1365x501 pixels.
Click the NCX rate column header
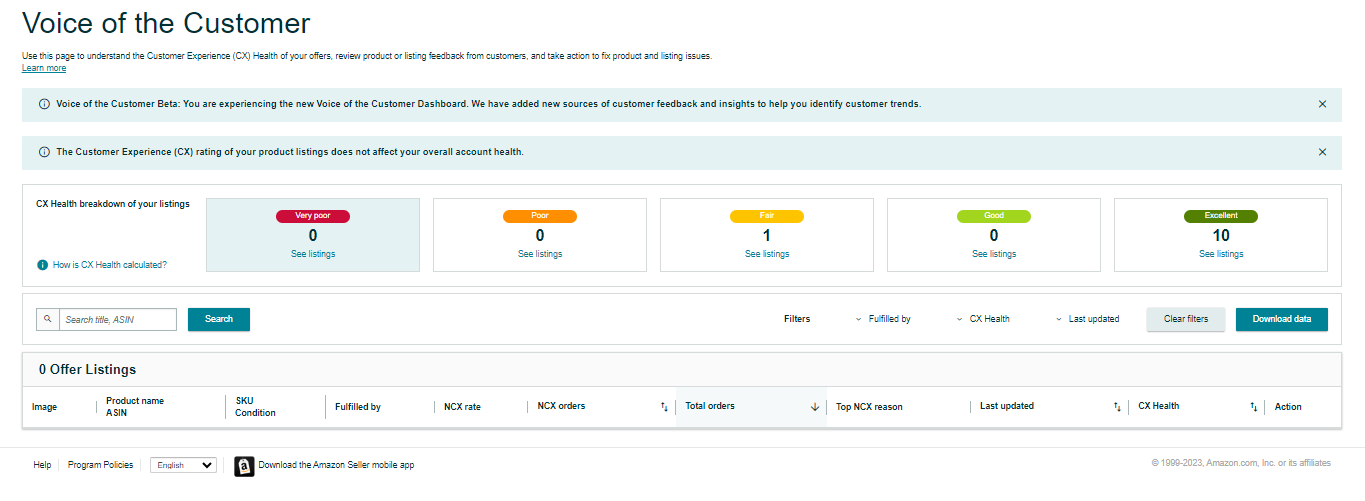(462, 407)
